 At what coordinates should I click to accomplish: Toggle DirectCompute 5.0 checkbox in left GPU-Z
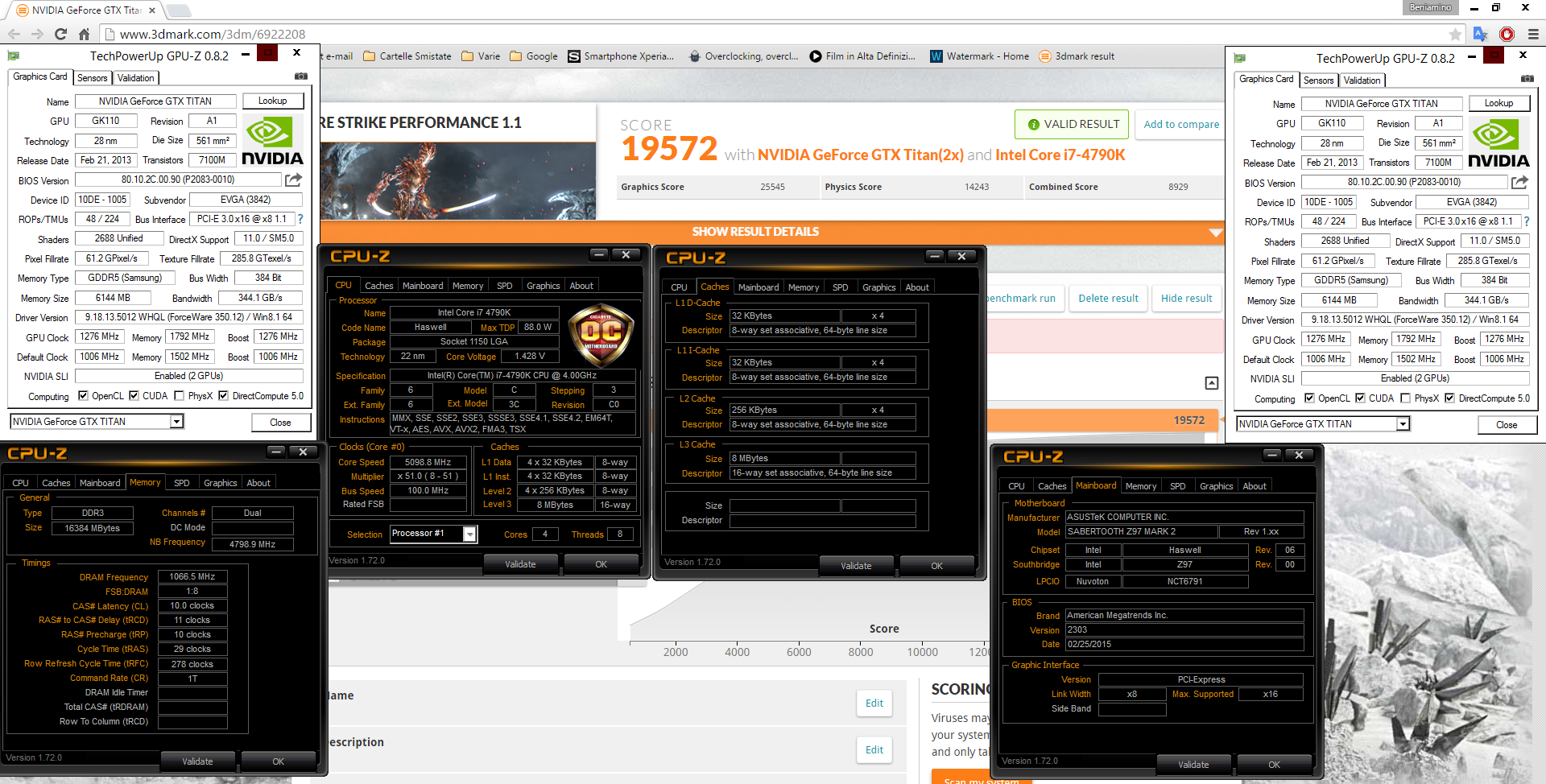click(224, 396)
